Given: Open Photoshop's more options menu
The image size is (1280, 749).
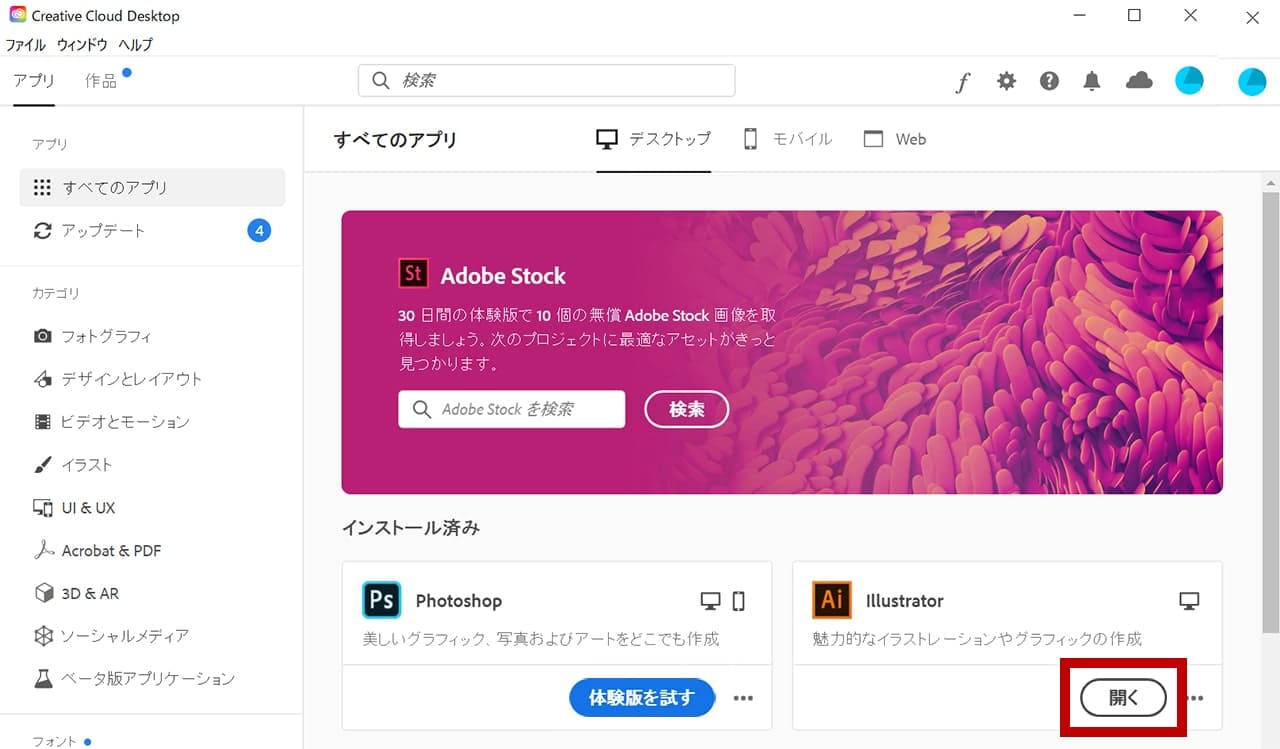Looking at the screenshot, I should (x=743, y=698).
